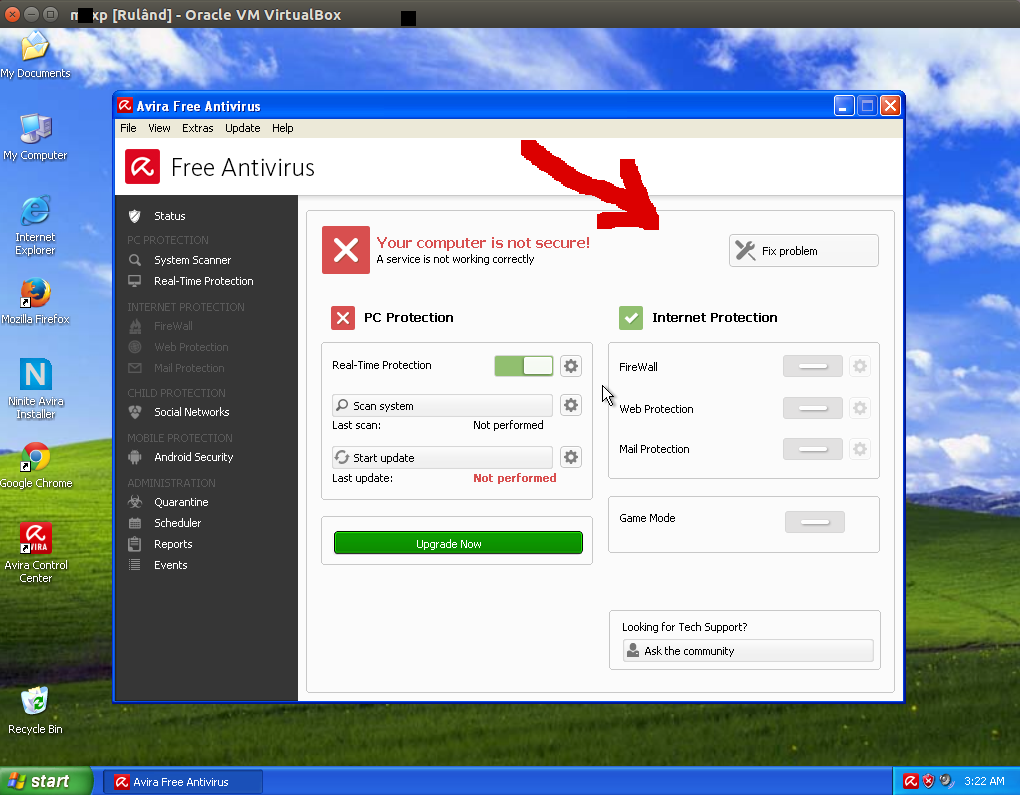Select Real-Time Protection in sidebar
1020x795 pixels.
(206, 281)
